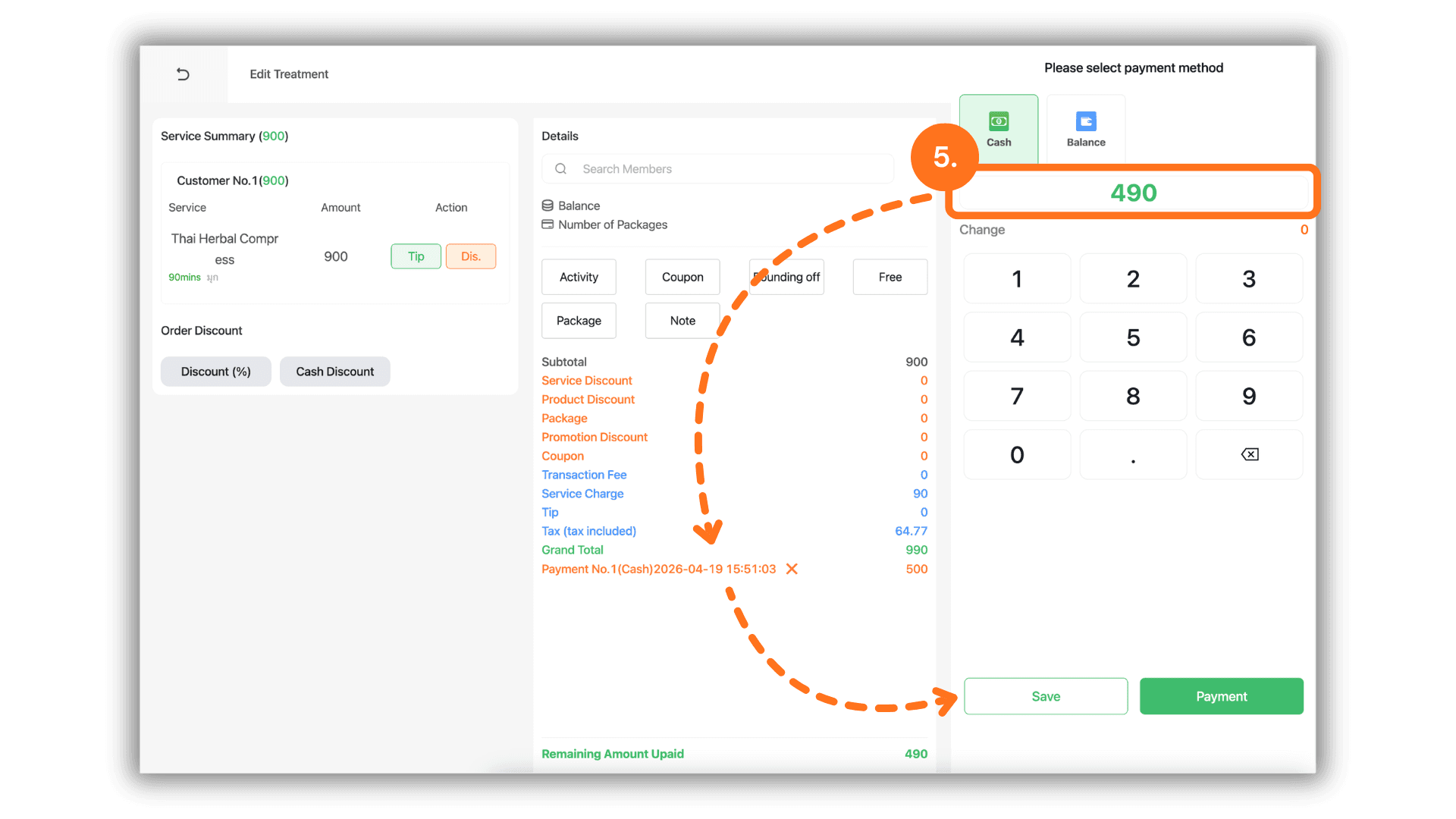Screen dimensions: 1456x819
Task: Tap keypad digit 6
Action: click(1249, 337)
